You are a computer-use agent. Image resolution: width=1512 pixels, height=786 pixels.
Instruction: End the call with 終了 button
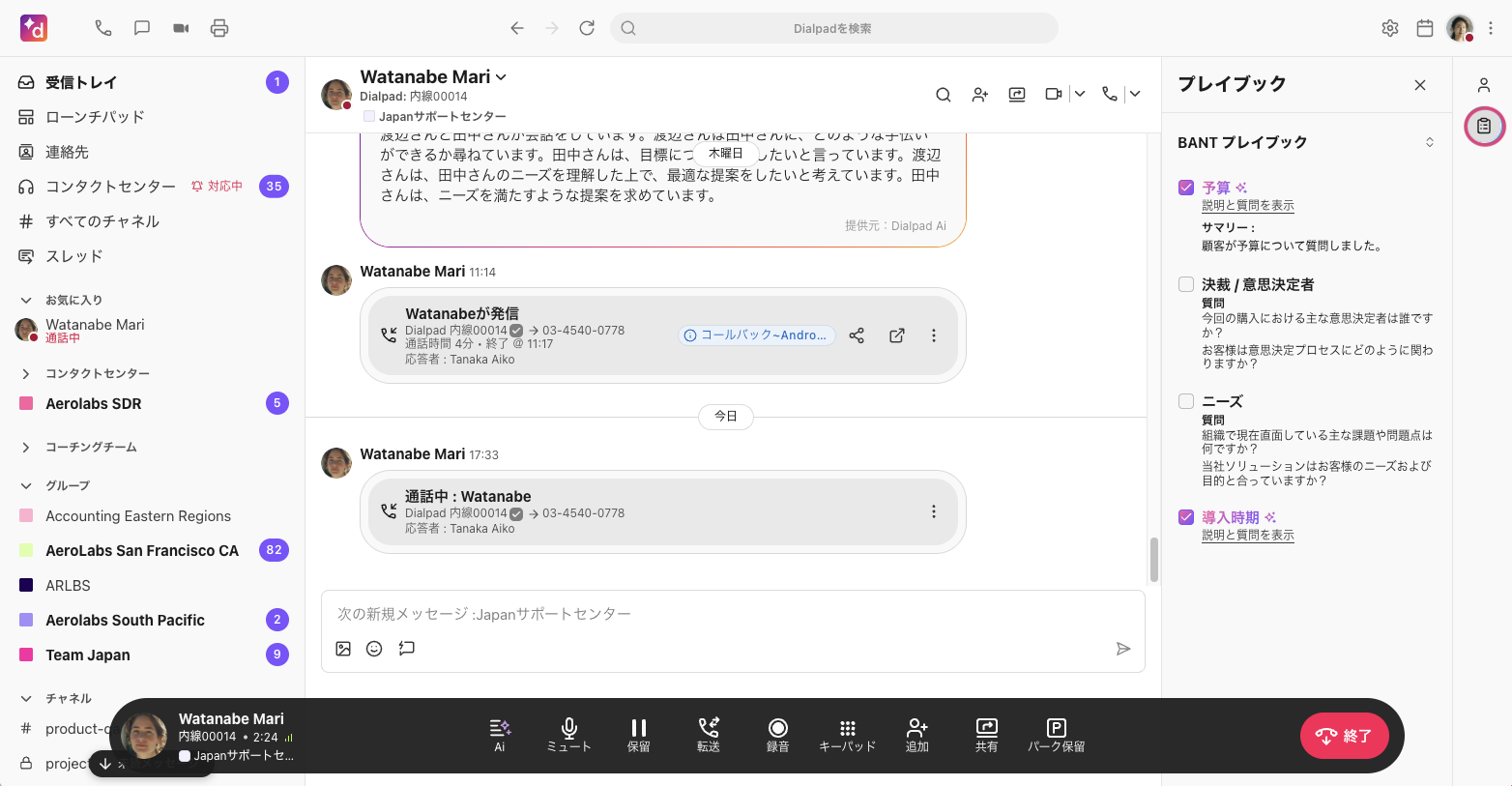pyautogui.click(x=1344, y=736)
